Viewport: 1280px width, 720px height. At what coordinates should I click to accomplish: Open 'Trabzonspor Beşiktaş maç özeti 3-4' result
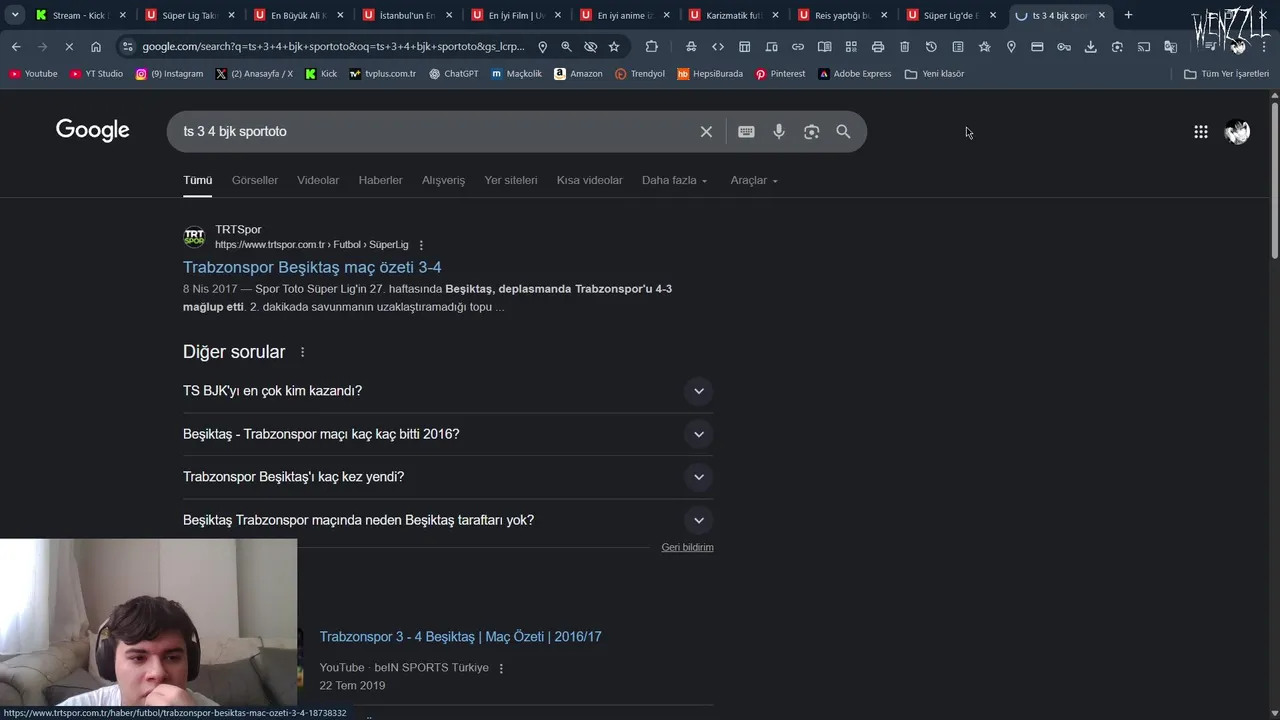312,267
